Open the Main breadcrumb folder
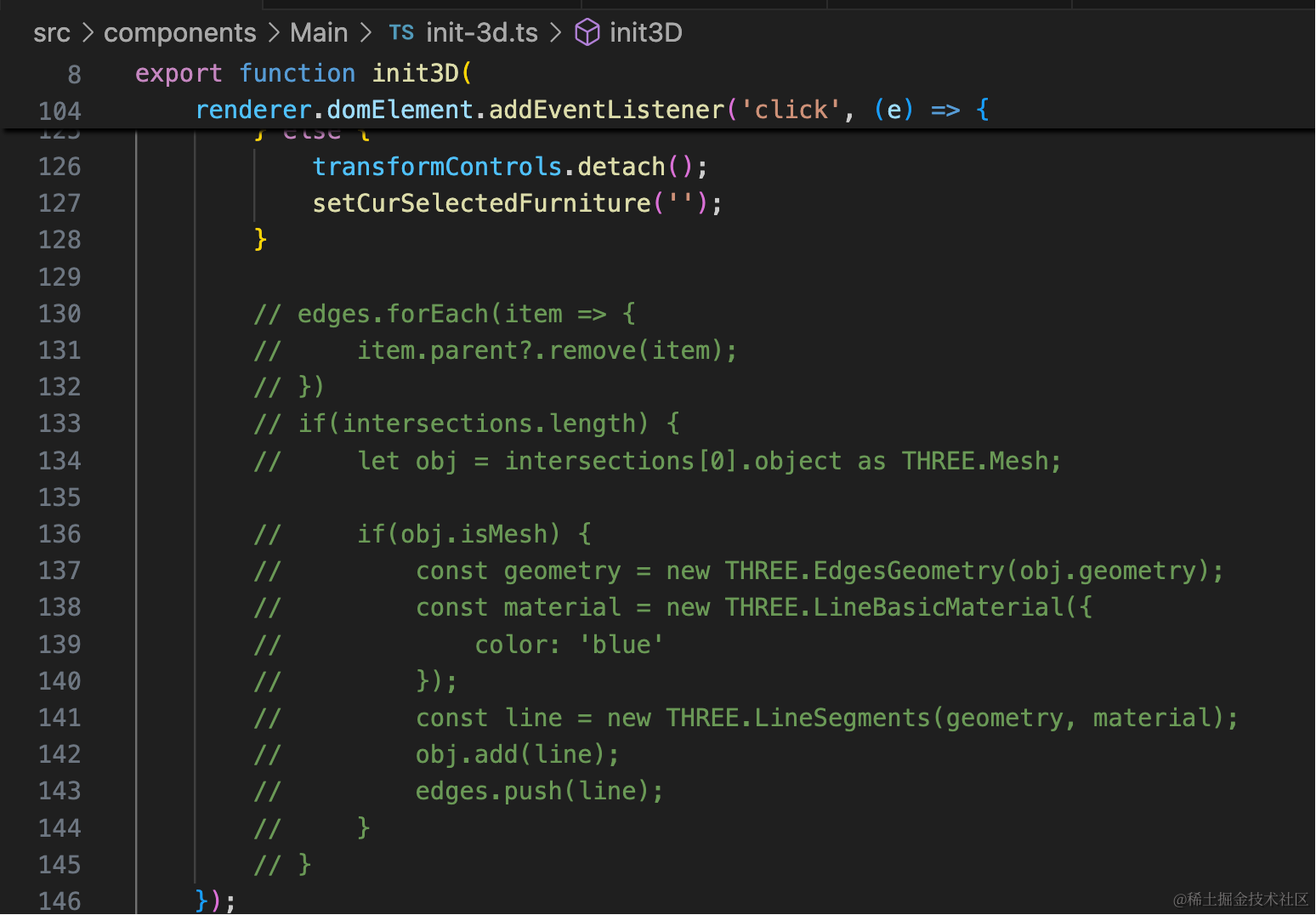1316x915 pixels. point(319,32)
